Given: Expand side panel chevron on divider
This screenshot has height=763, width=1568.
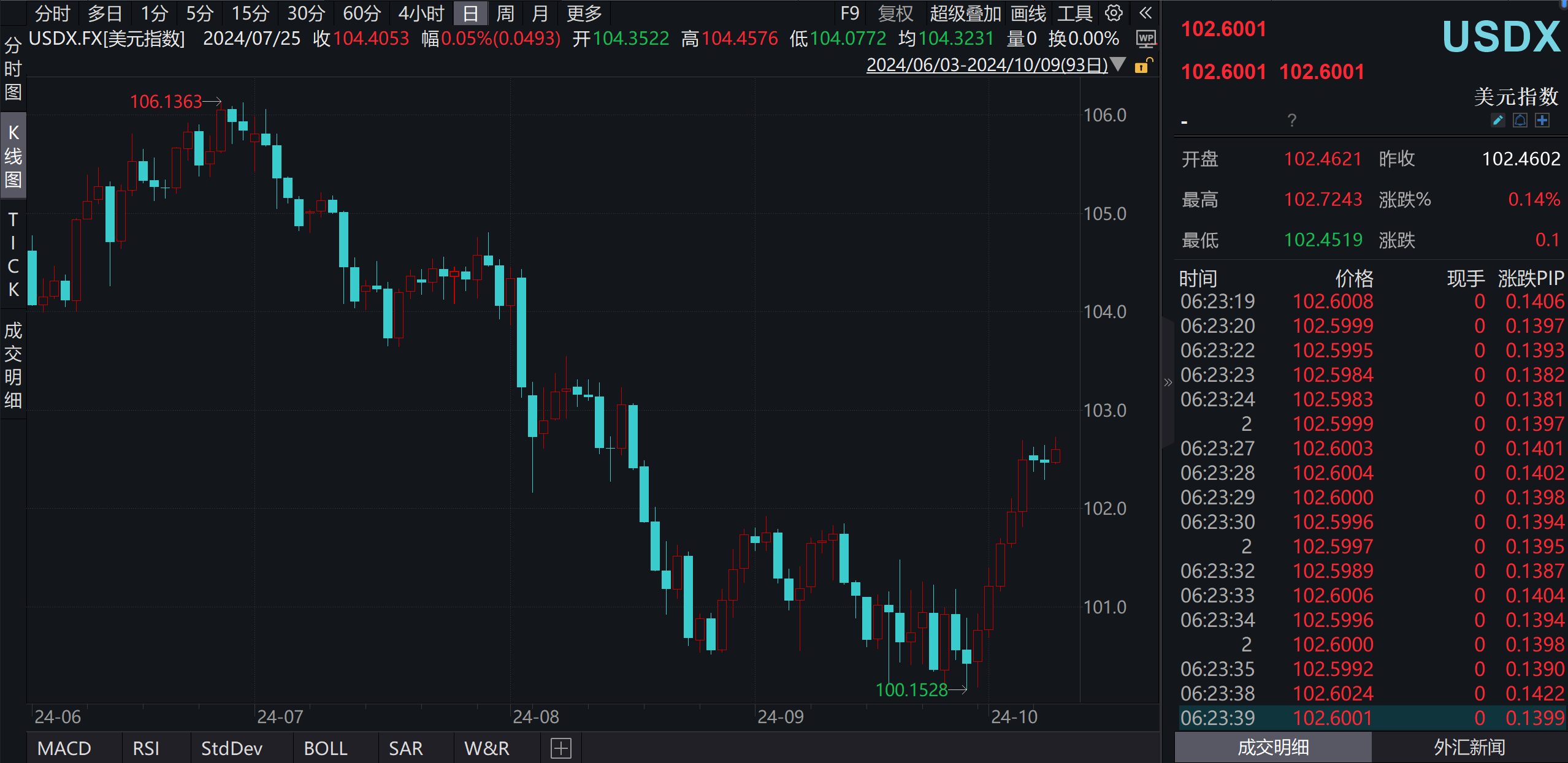Looking at the screenshot, I should (x=1168, y=382).
